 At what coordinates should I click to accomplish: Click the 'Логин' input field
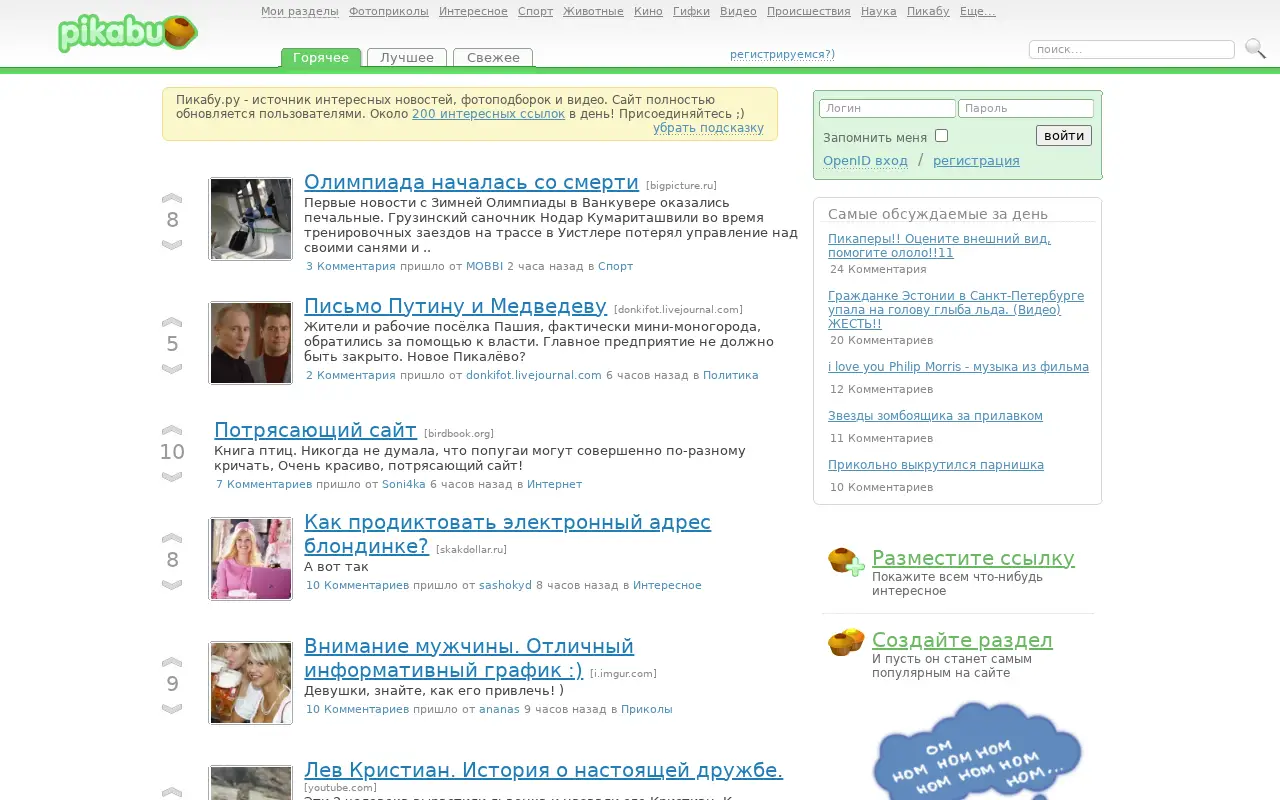point(887,108)
